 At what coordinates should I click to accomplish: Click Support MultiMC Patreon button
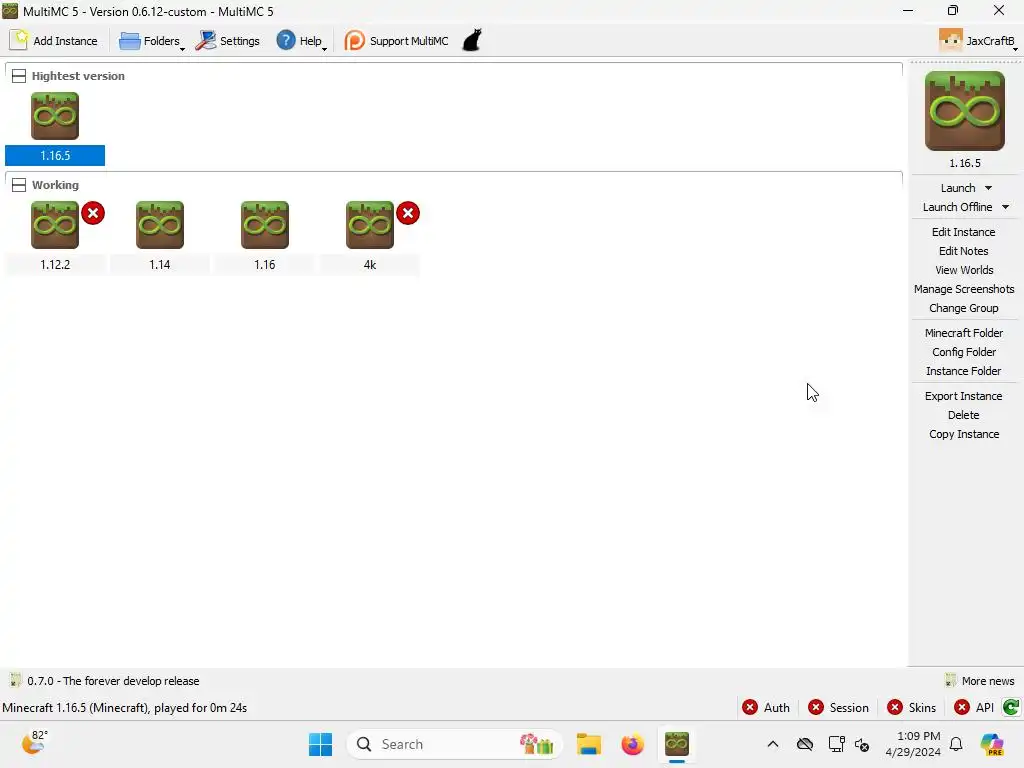click(396, 40)
